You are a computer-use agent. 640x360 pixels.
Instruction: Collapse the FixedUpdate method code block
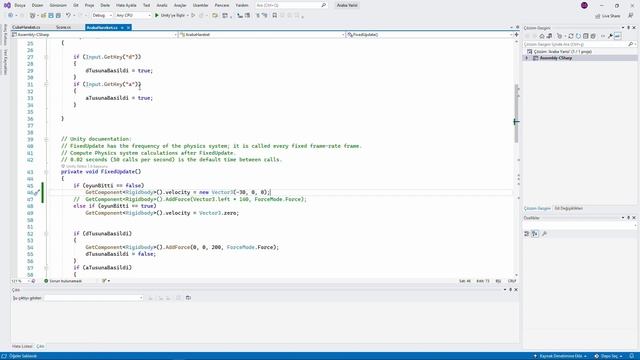46,172
